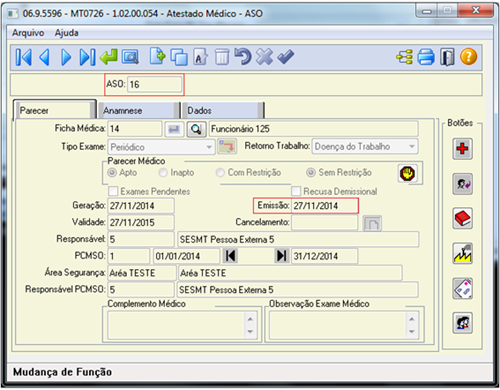
Task: Go to next record arrow
Action: tap(66, 57)
